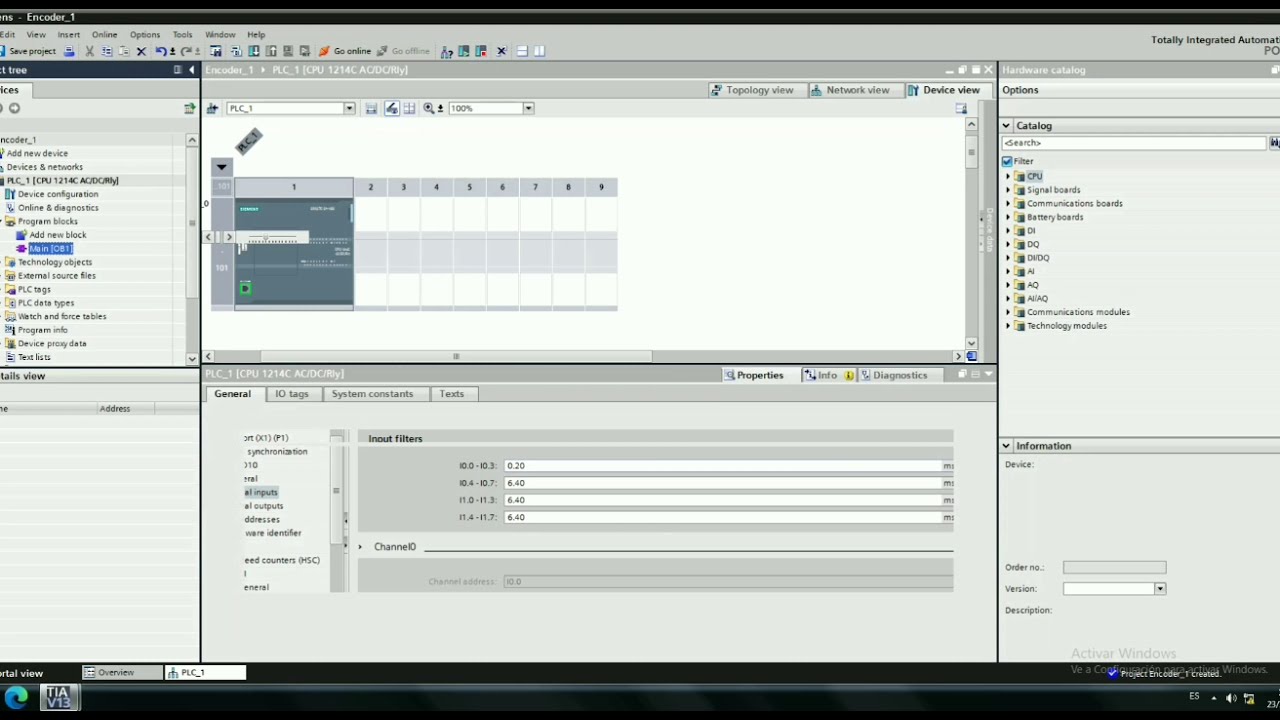Click the Stop CPU icon
This screenshot has width=1280, height=720.
(481, 51)
